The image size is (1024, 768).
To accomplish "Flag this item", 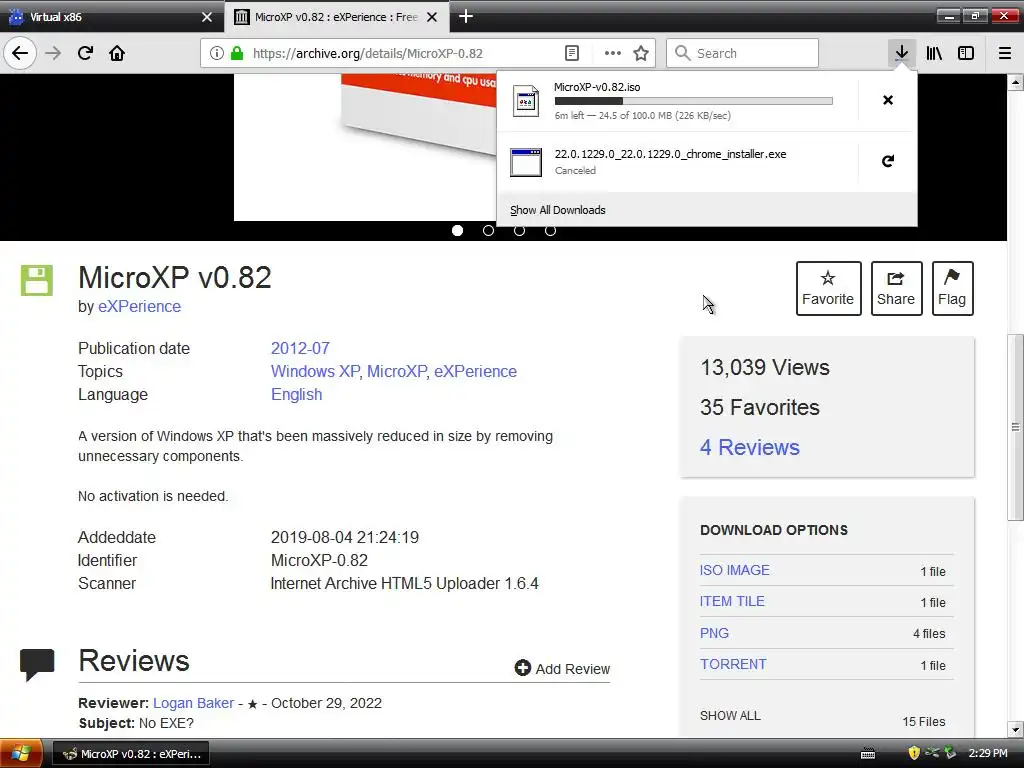I will (x=952, y=288).
